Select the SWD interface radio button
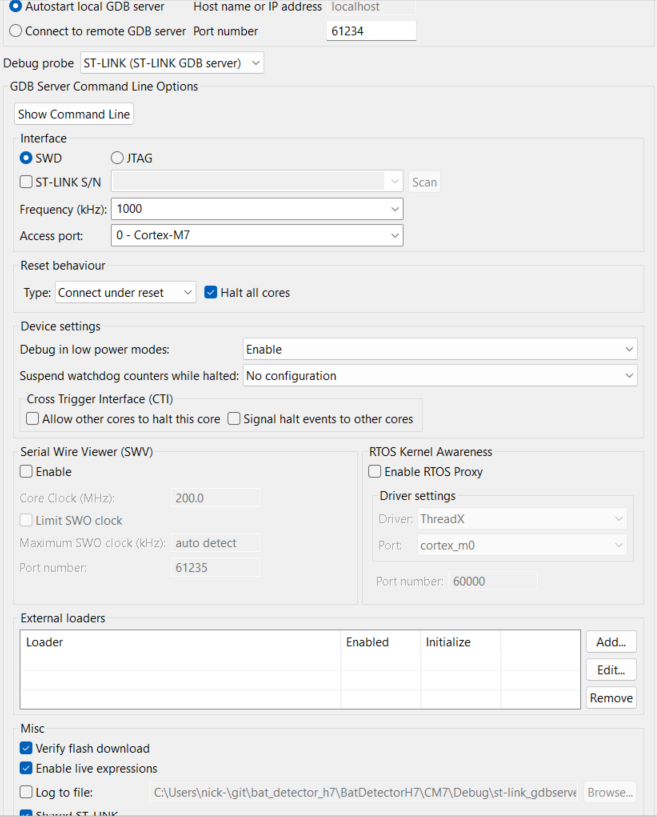The width and height of the screenshot is (657, 817). tap(27, 158)
